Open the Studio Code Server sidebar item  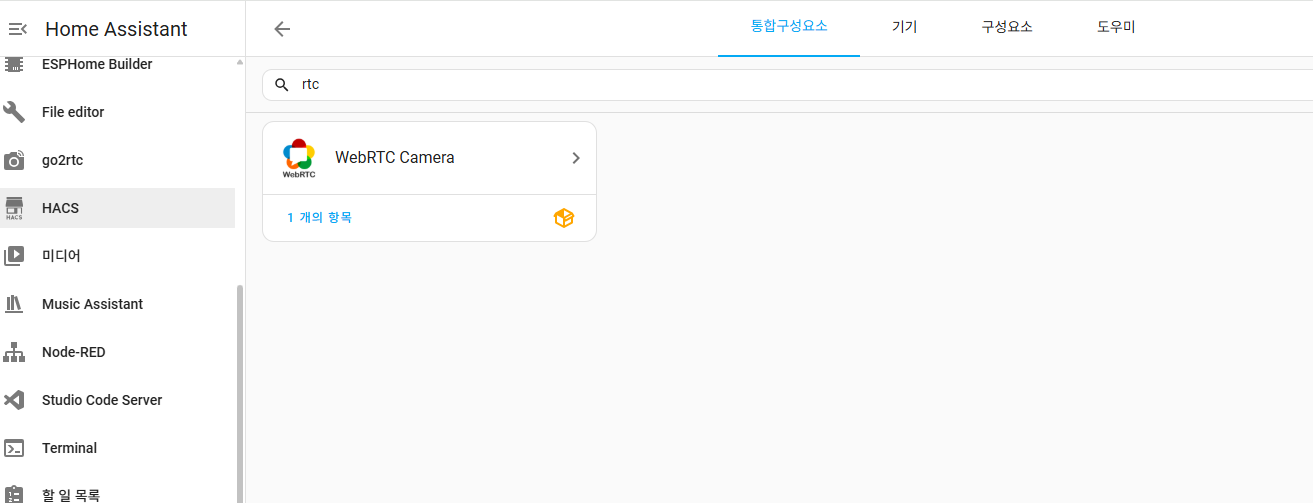[x=118, y=400]
